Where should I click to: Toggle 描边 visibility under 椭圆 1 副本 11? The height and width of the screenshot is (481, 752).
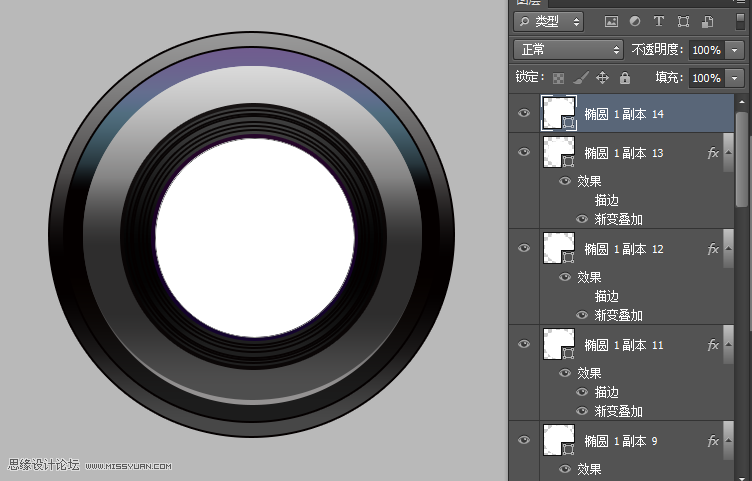[582, 392]
